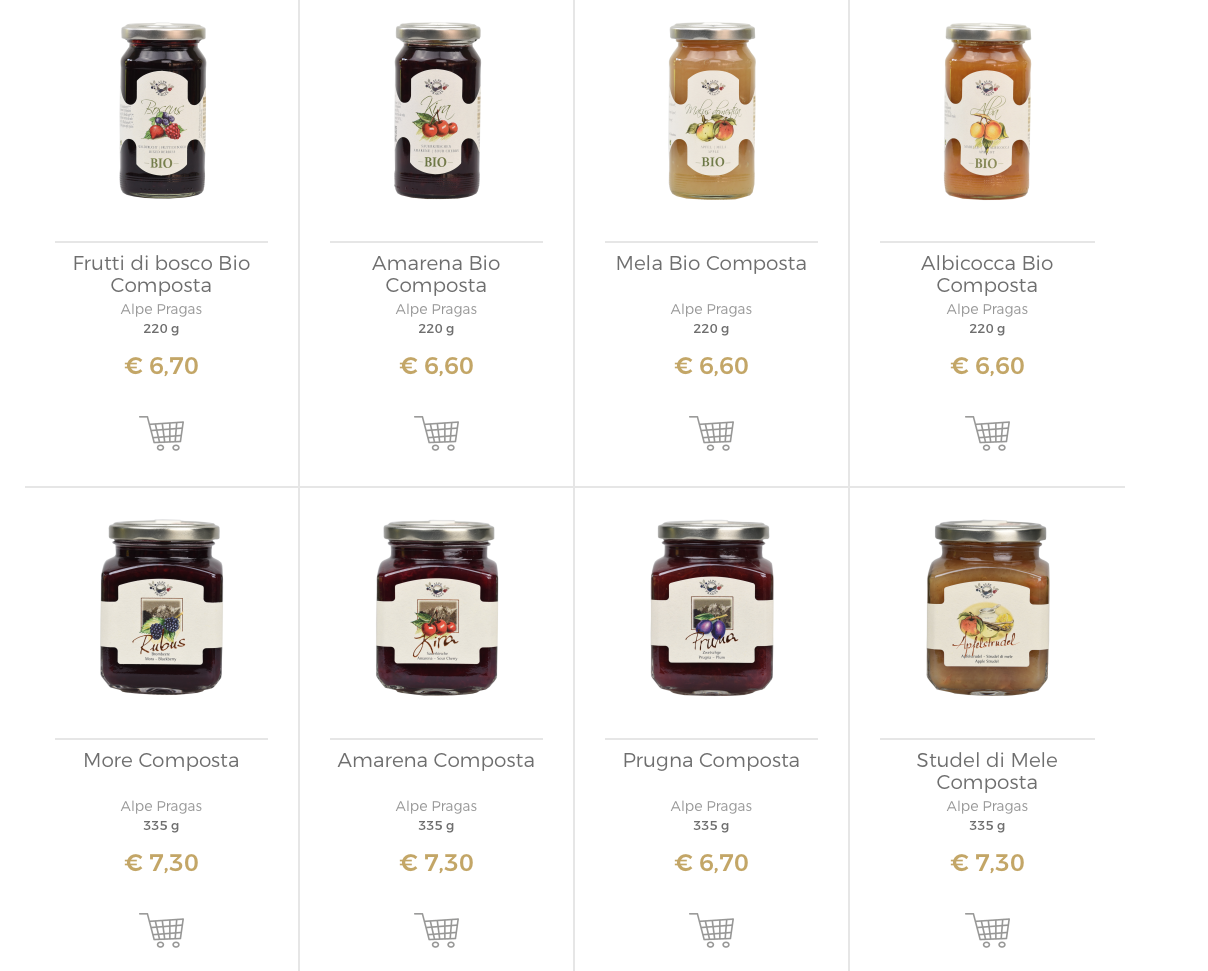Open the Albicocca Bio Composta title link
Image resolution: width=1208 pixels, height=971 pixels.
(987, 274)
